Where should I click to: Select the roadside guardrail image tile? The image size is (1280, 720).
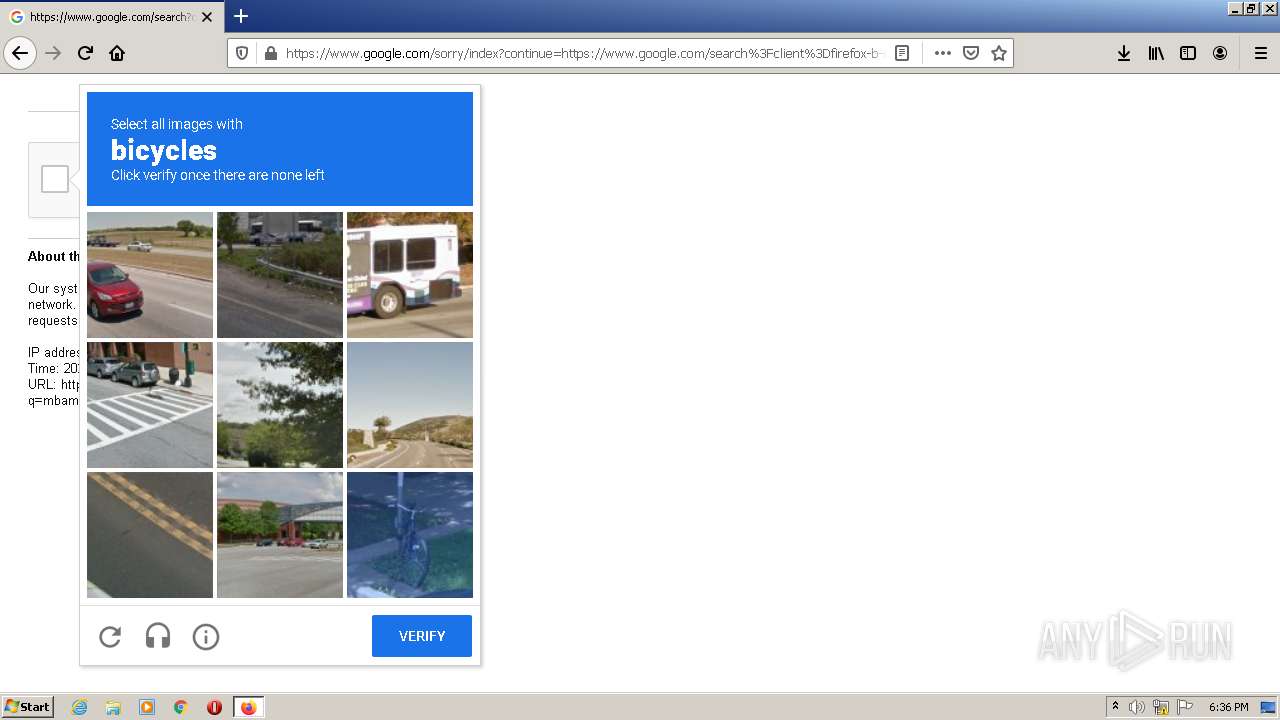click(280, 275)
